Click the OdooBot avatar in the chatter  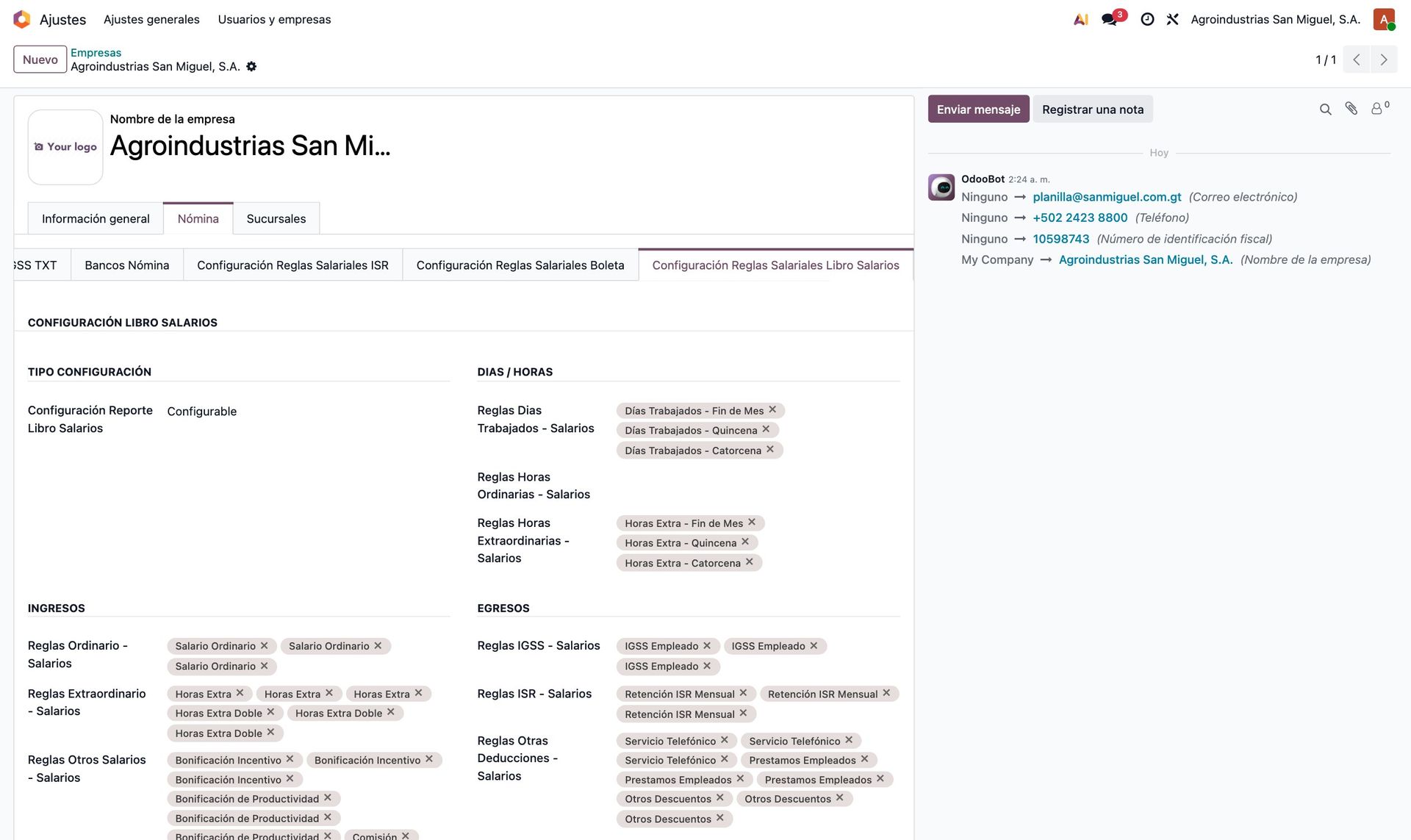(x=941, y=187)
